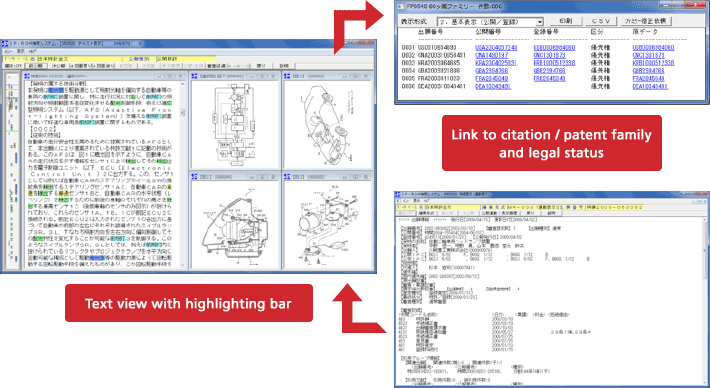Open the 表示 menu in the text view window

(x=21, y=51)
